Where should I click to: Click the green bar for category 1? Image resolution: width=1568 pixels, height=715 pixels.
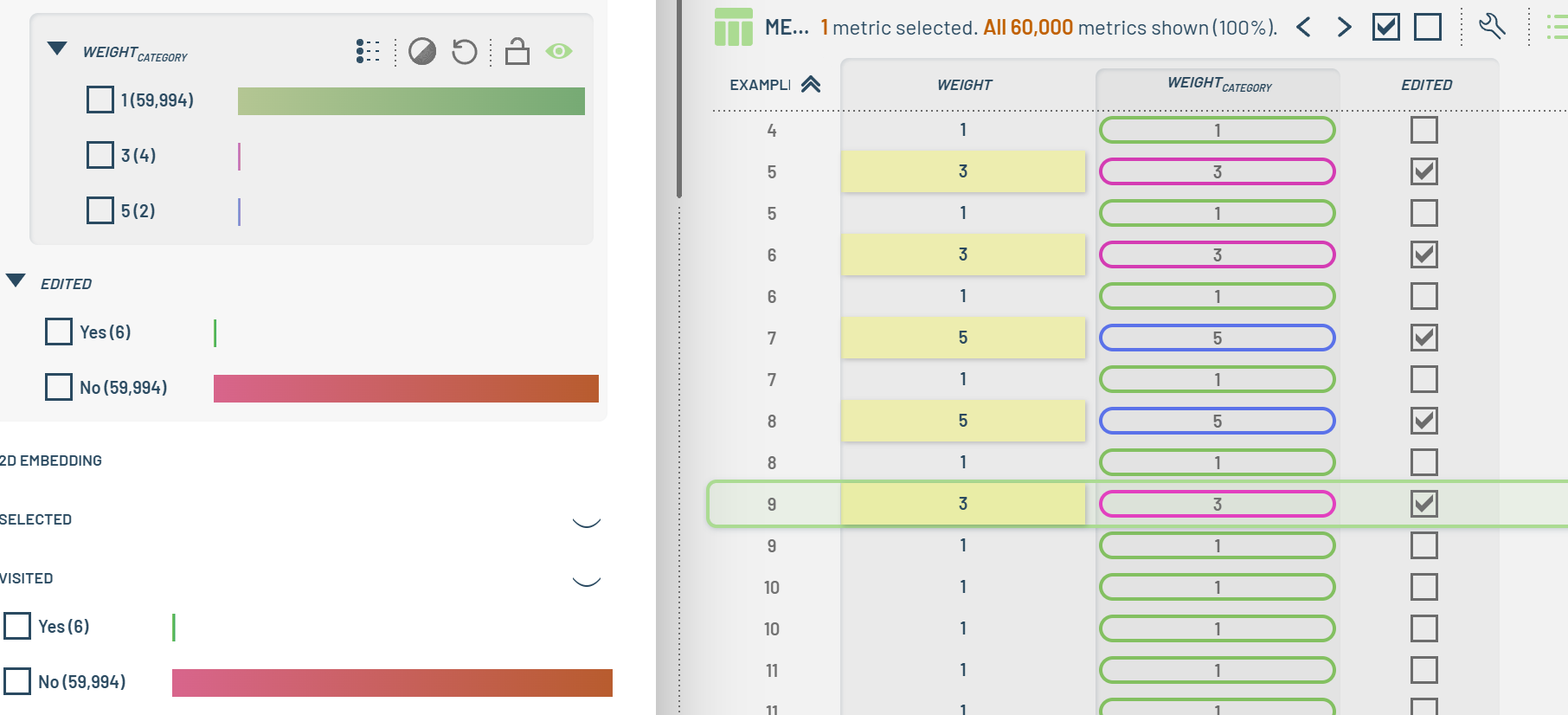(411, 101)
